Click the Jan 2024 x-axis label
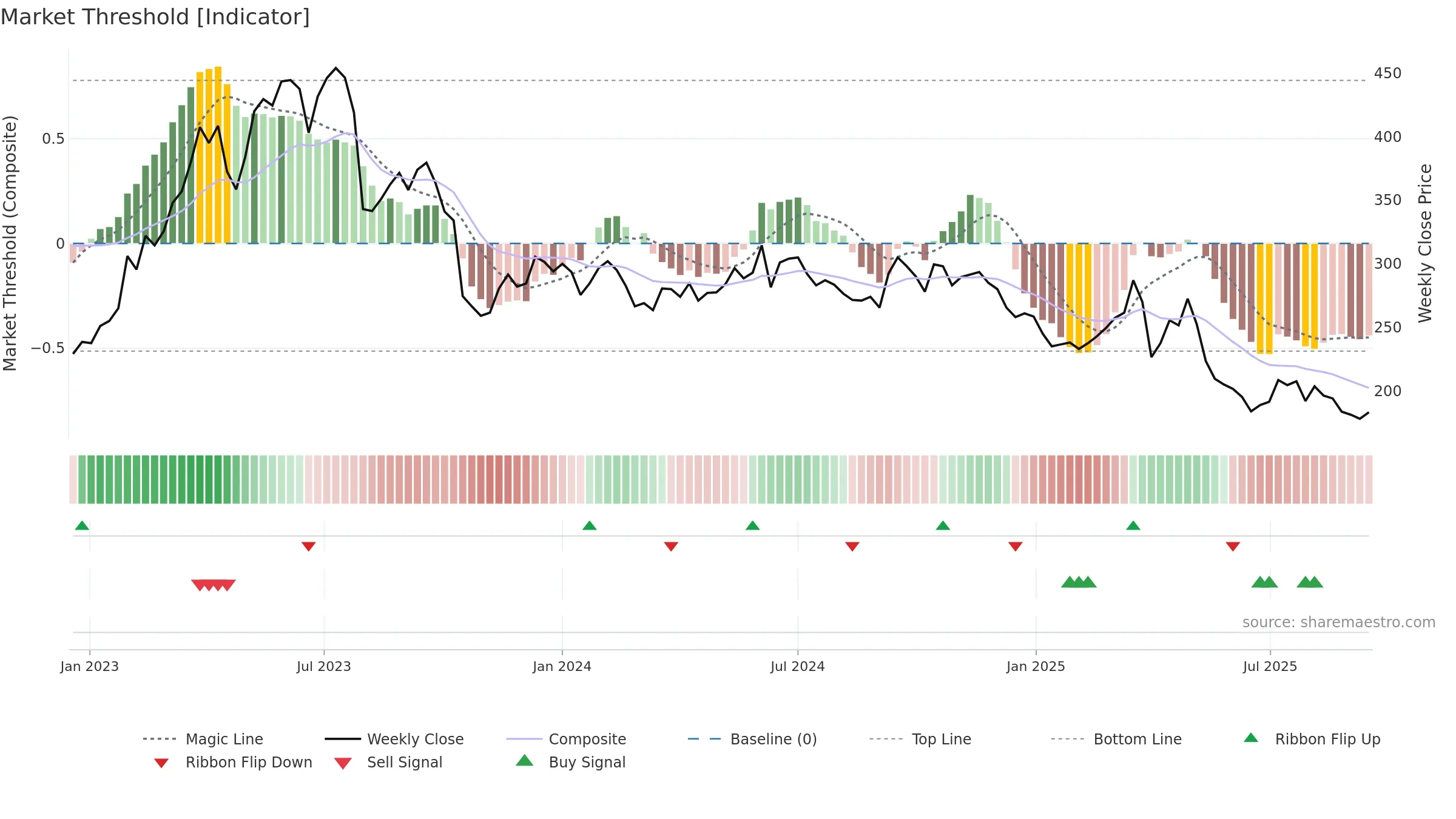The height and width of the screenshot is (819, 1456). (x=562, y=666)
